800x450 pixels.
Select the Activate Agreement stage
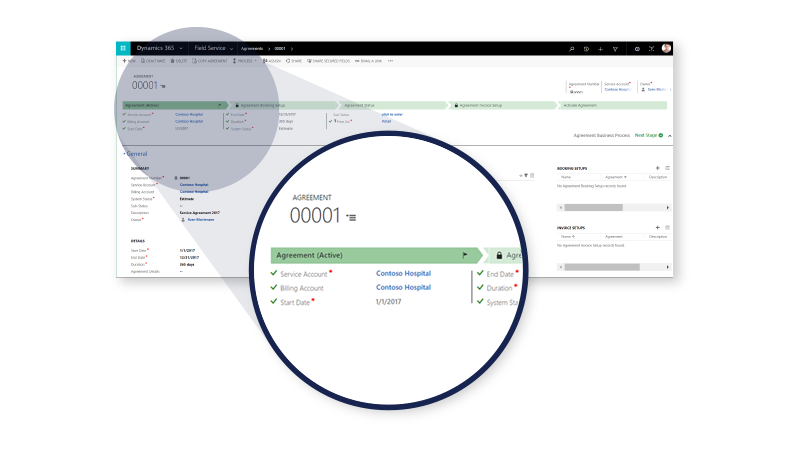pyautogui.click(x=612, y=105)
